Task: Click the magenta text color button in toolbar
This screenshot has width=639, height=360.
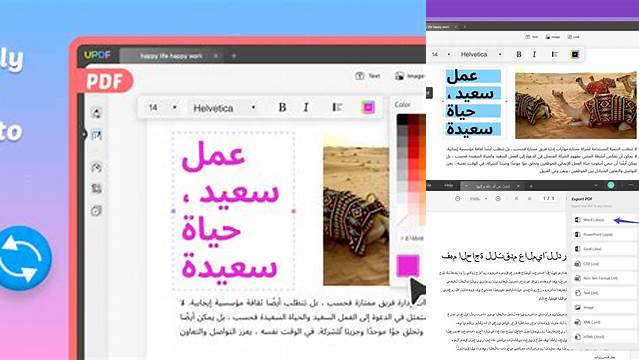Action: coord(368,107)
